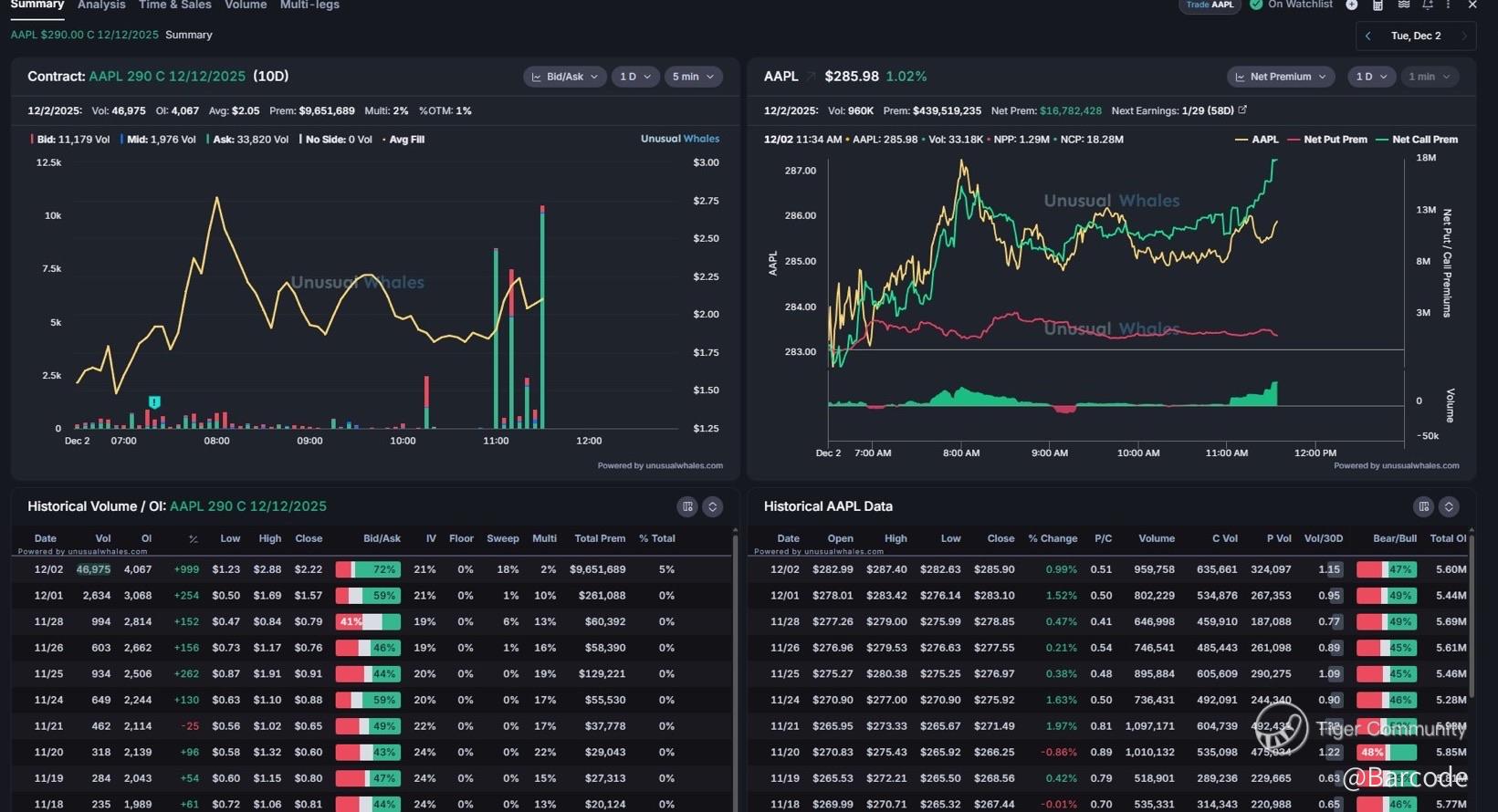Toggle Net Put Prem series in chart legend
Screen dimensions: 1498x812
[1326, 140]
